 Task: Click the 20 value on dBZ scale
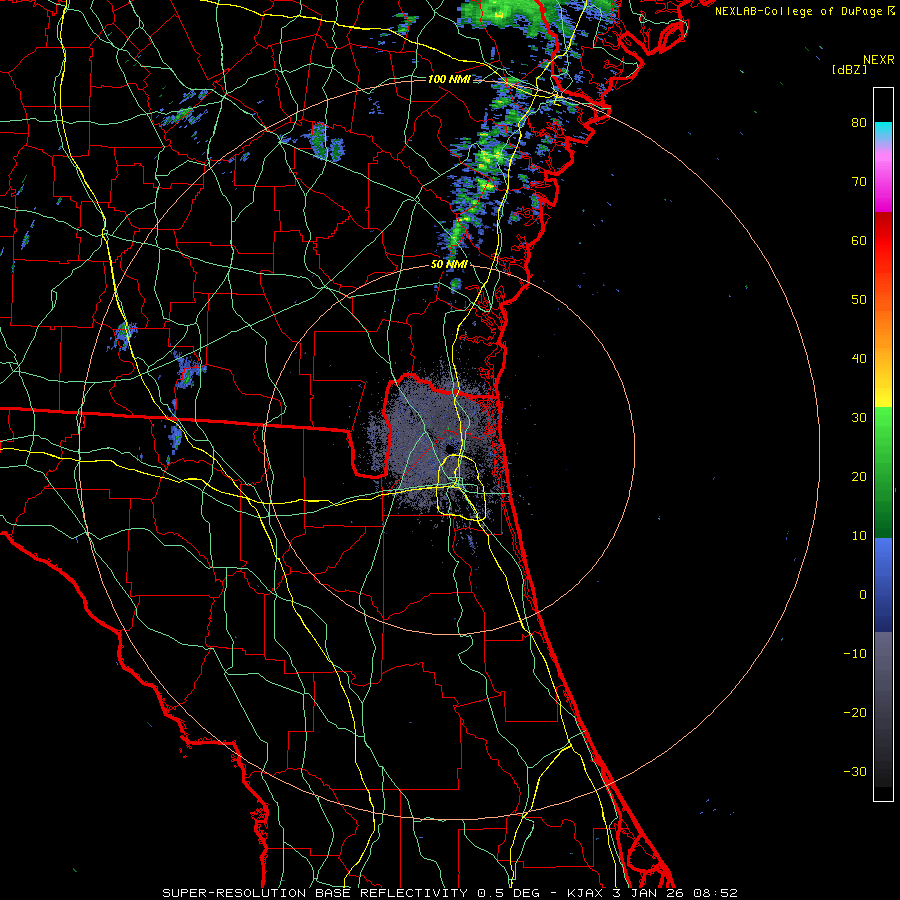859,477
